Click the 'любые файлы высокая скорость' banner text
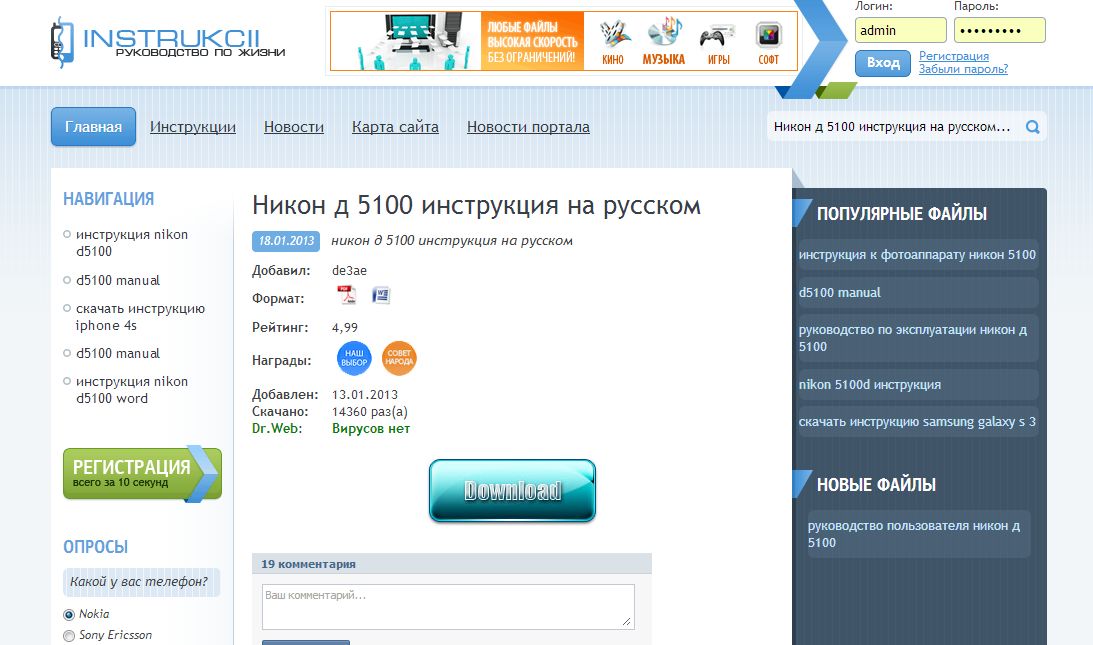This screenshot has width=1093, height=645. coord(532,42)
